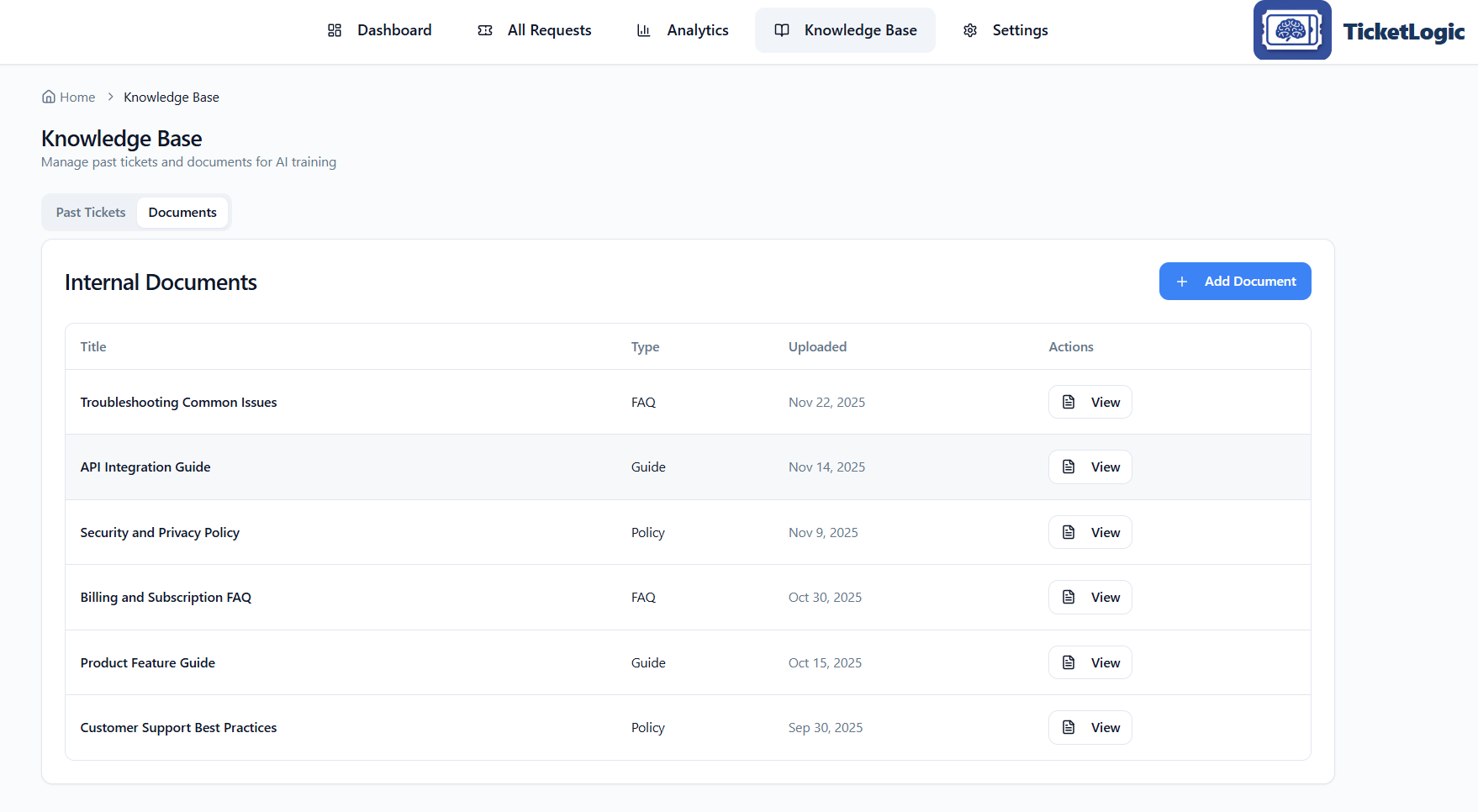This screenshot has width=1478, height=812.
Task: Click the home icon in the breadcrumb
Action: tap(49, 96)
